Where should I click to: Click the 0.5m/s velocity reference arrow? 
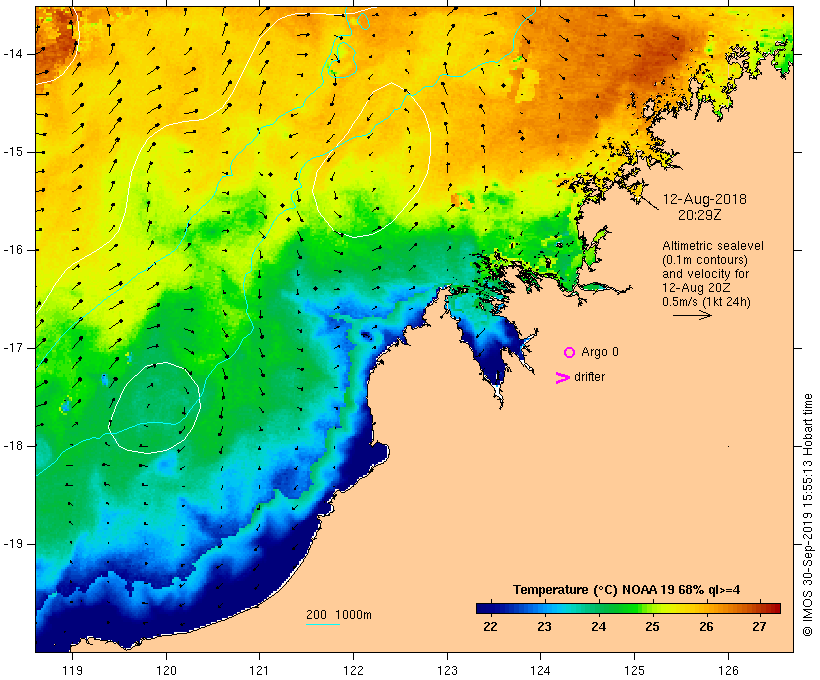click(x=692, y=315)
